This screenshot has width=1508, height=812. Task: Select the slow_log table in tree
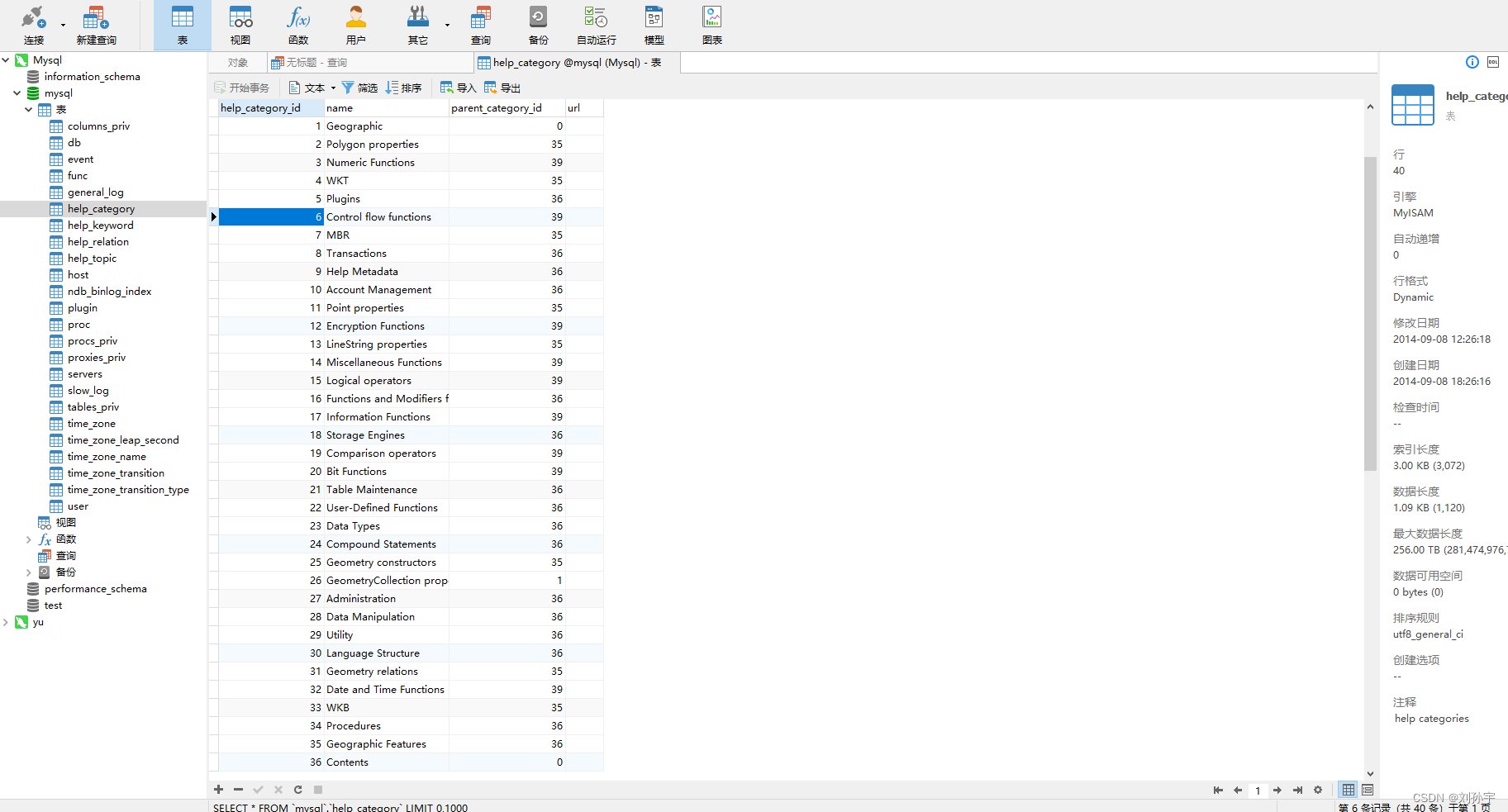coord(88,391)
